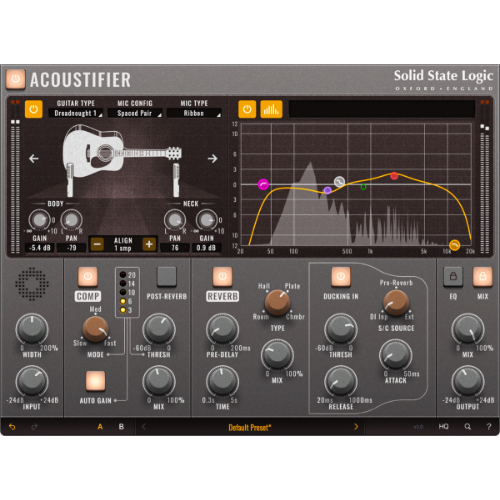The width and height of the screenshot is (500, 500).
Task: Click the ducking Release knob
Action: tap(341, 381)
